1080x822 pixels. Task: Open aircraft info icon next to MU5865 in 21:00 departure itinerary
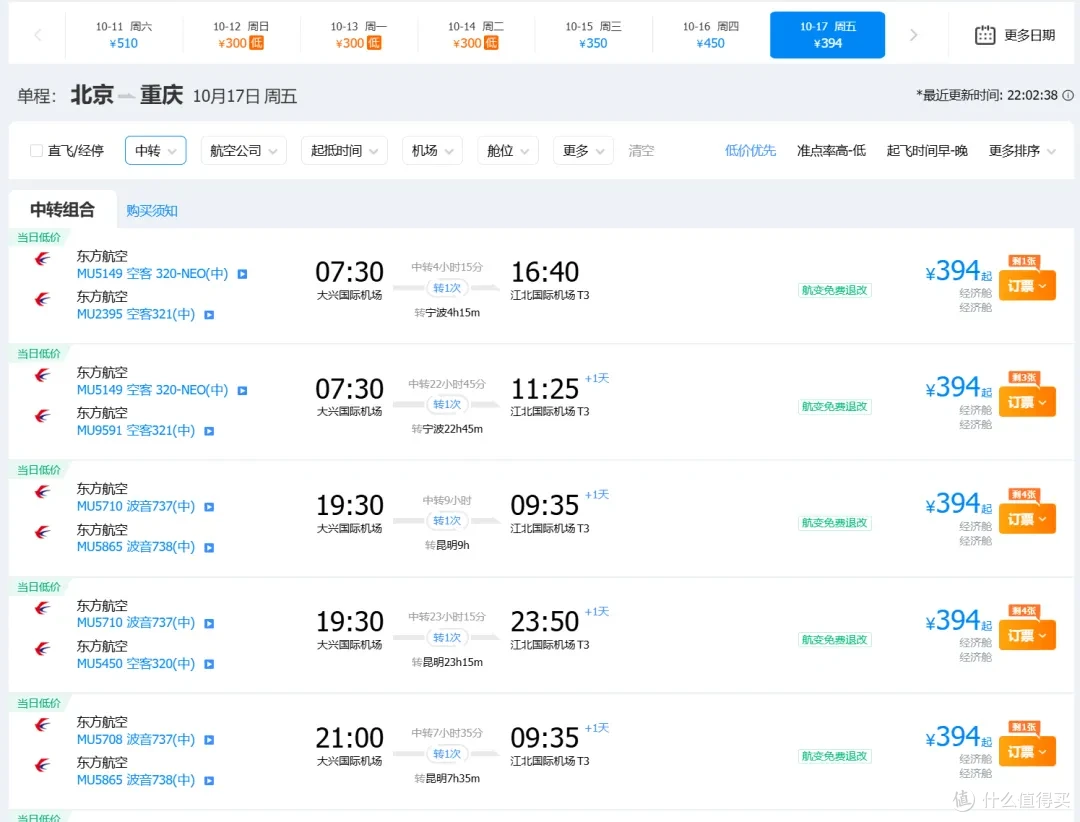209,781
